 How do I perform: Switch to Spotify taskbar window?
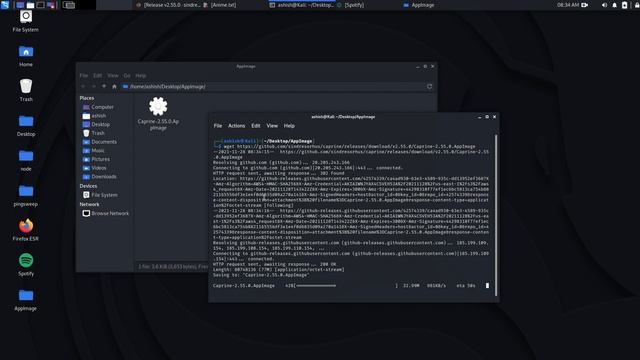point(351,5)
